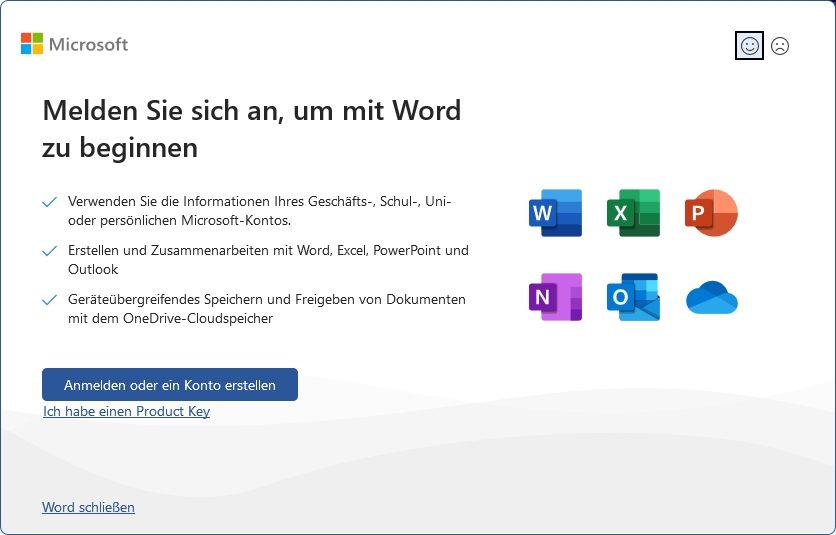The height and width of the screenshot is (535, 836).
Task: Click the happy smiley feedback icon
Action: click(x=749, y=45)
